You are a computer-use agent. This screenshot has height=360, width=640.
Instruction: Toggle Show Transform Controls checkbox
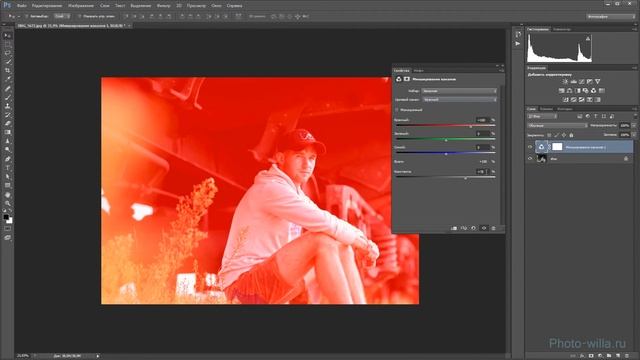[x=80, y=16]
